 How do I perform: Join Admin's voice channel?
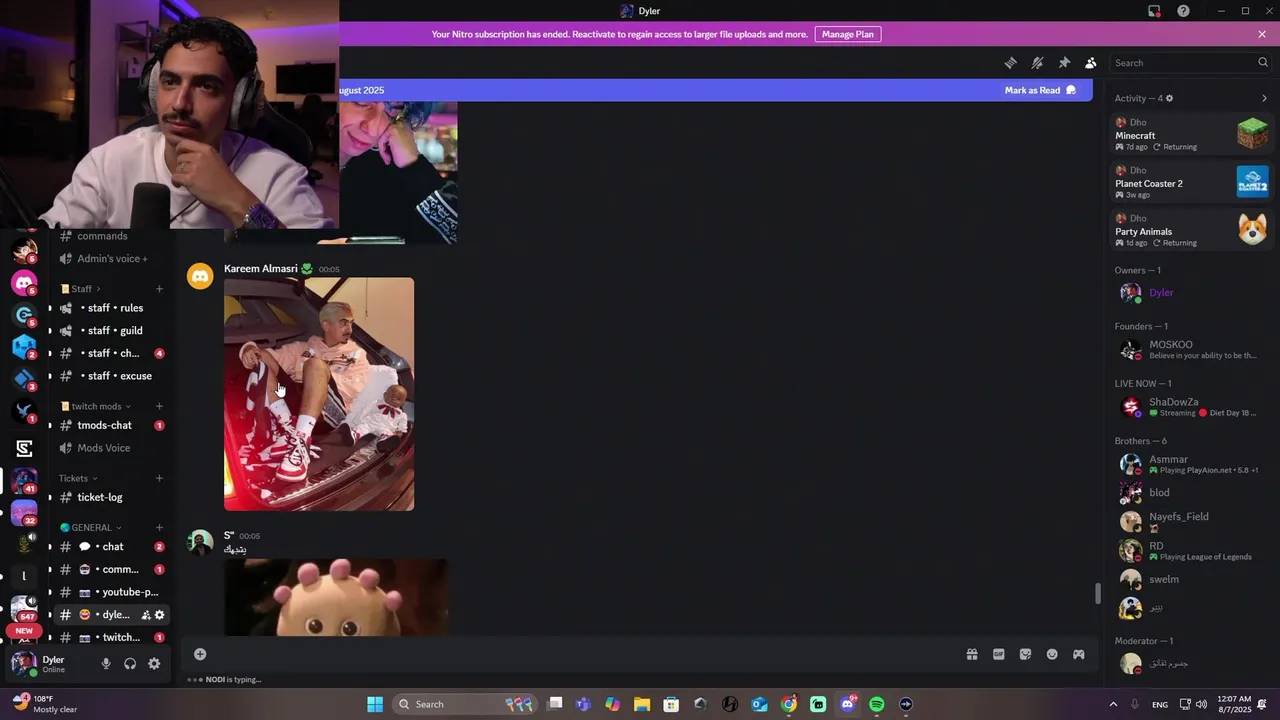110,259
